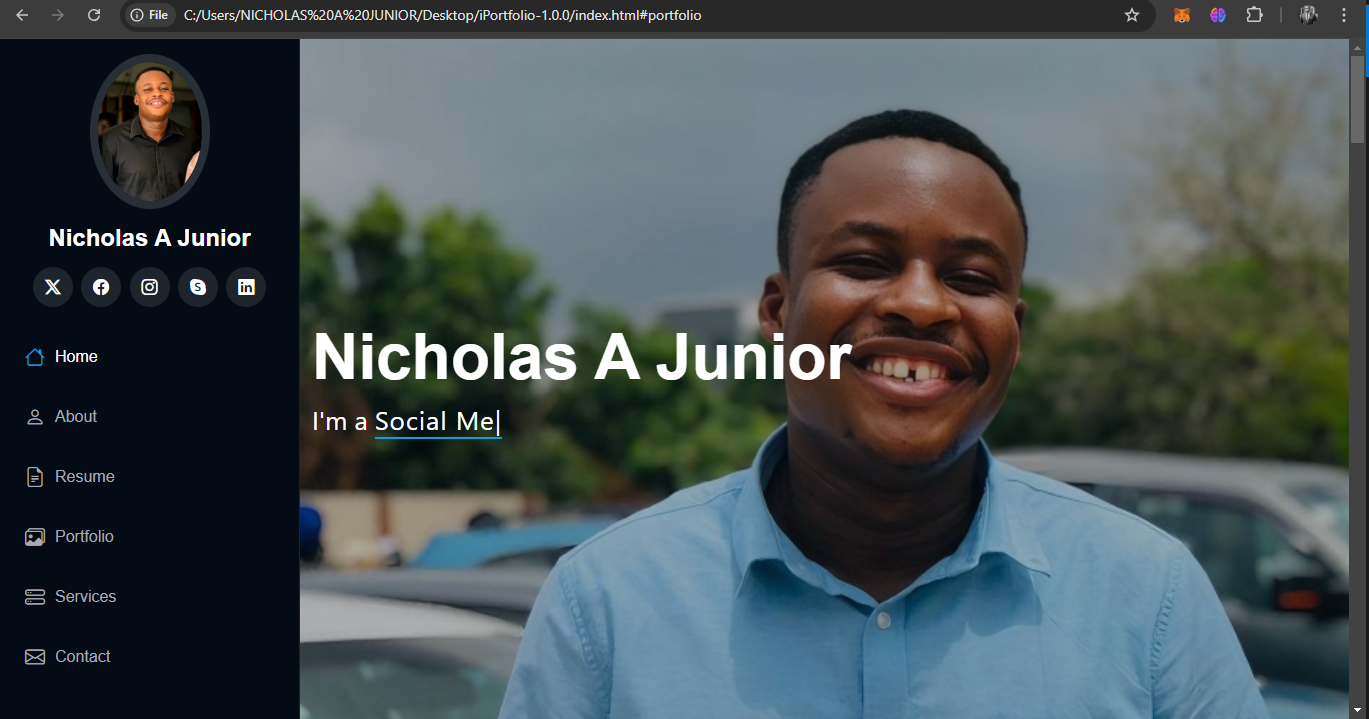
Task: Open the Chrome three-dot menu
Action: click(x=1344, y=15)
